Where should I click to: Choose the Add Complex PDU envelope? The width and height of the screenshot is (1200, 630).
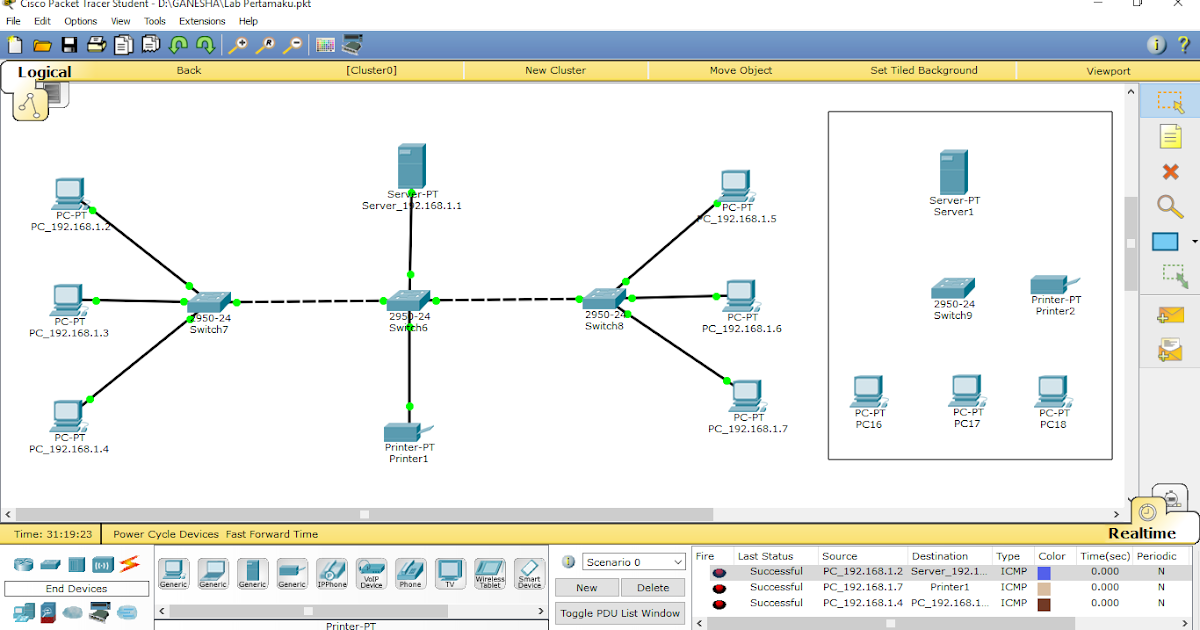(1170, 349)
